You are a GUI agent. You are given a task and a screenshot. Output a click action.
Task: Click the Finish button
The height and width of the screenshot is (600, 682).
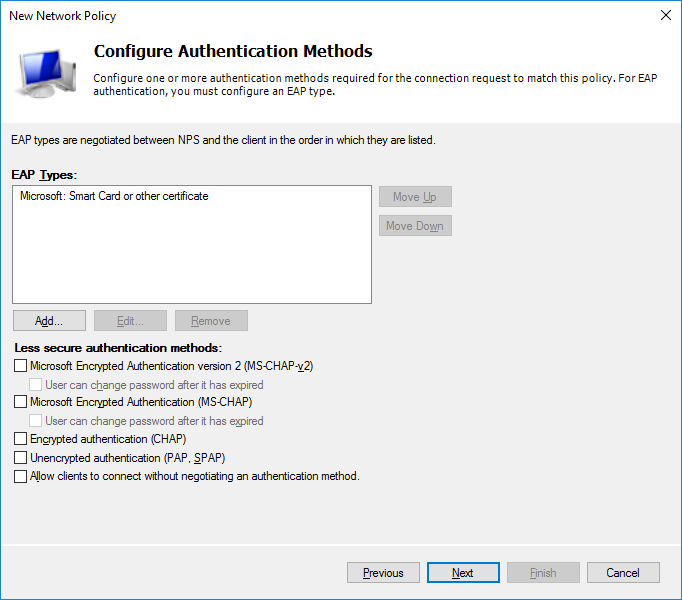point(543,573)
